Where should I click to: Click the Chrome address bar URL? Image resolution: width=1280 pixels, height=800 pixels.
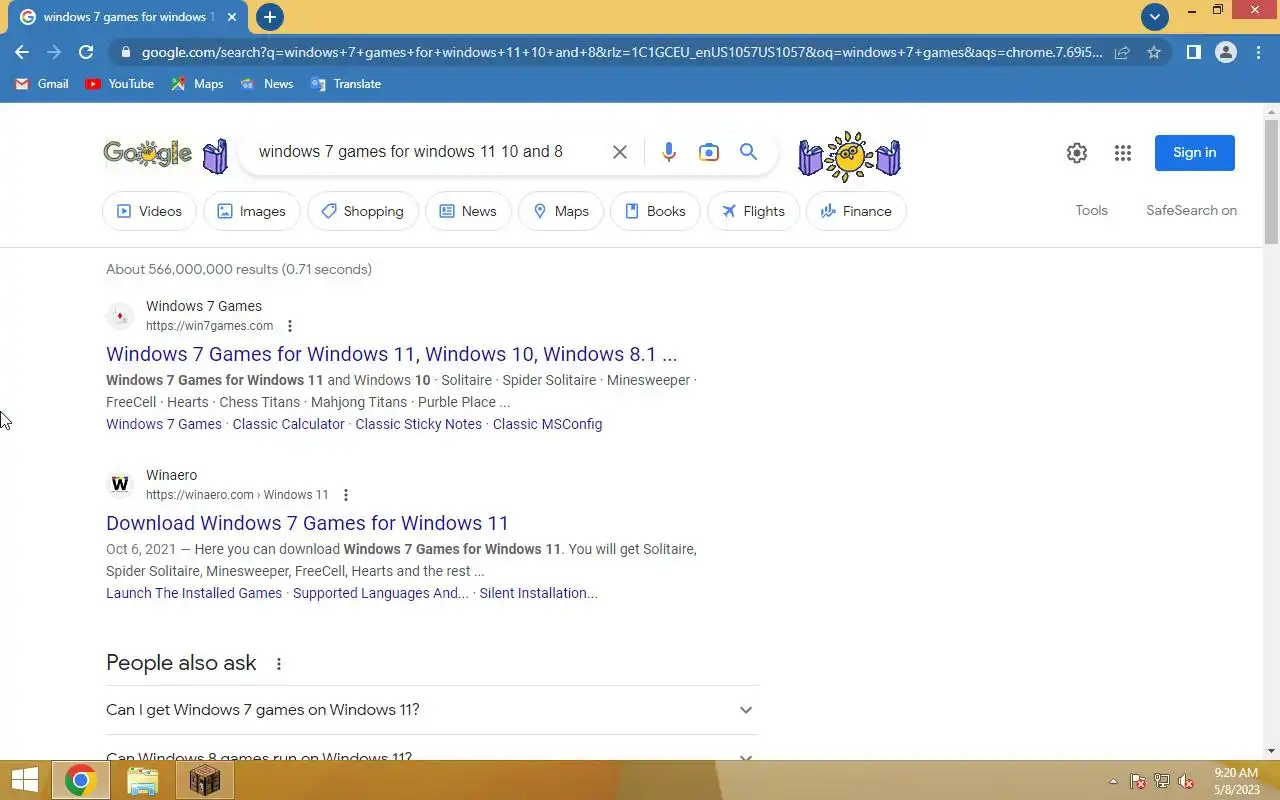pyautogui.click(x=621, y=52)
